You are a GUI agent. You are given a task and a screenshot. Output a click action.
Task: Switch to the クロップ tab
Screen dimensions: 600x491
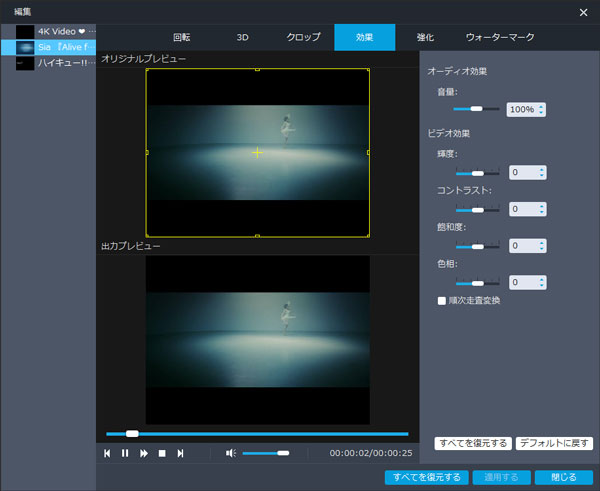coord(303,38)
